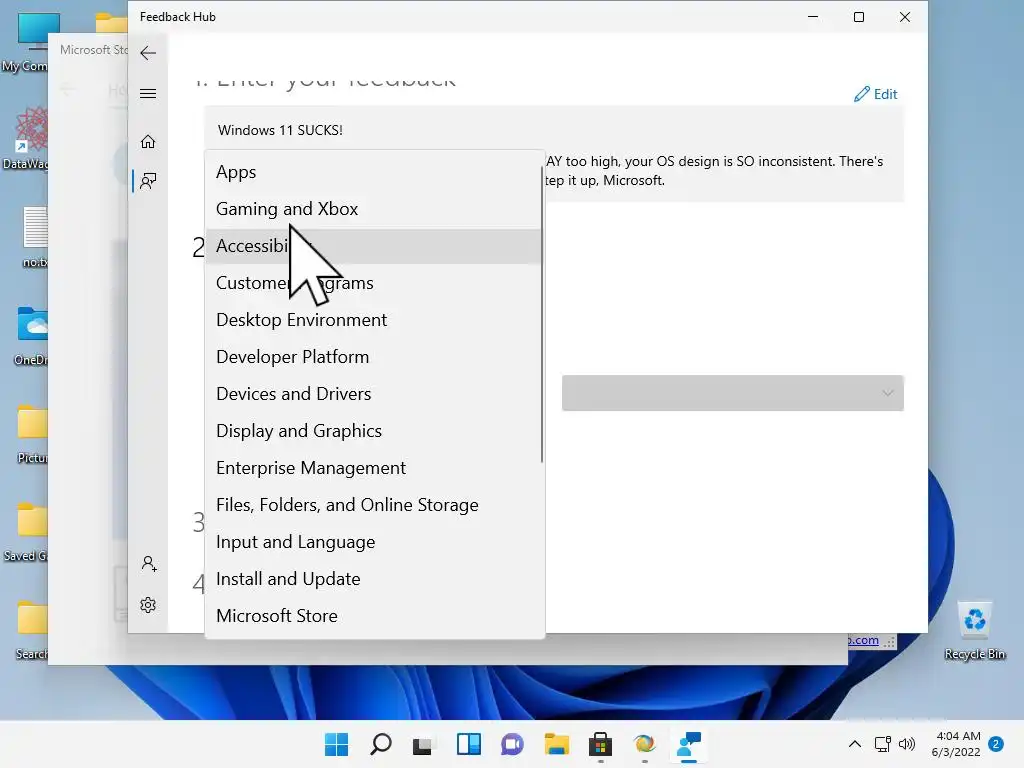Select Apps from the category list

pyautogui.click(x=374, y=172)
